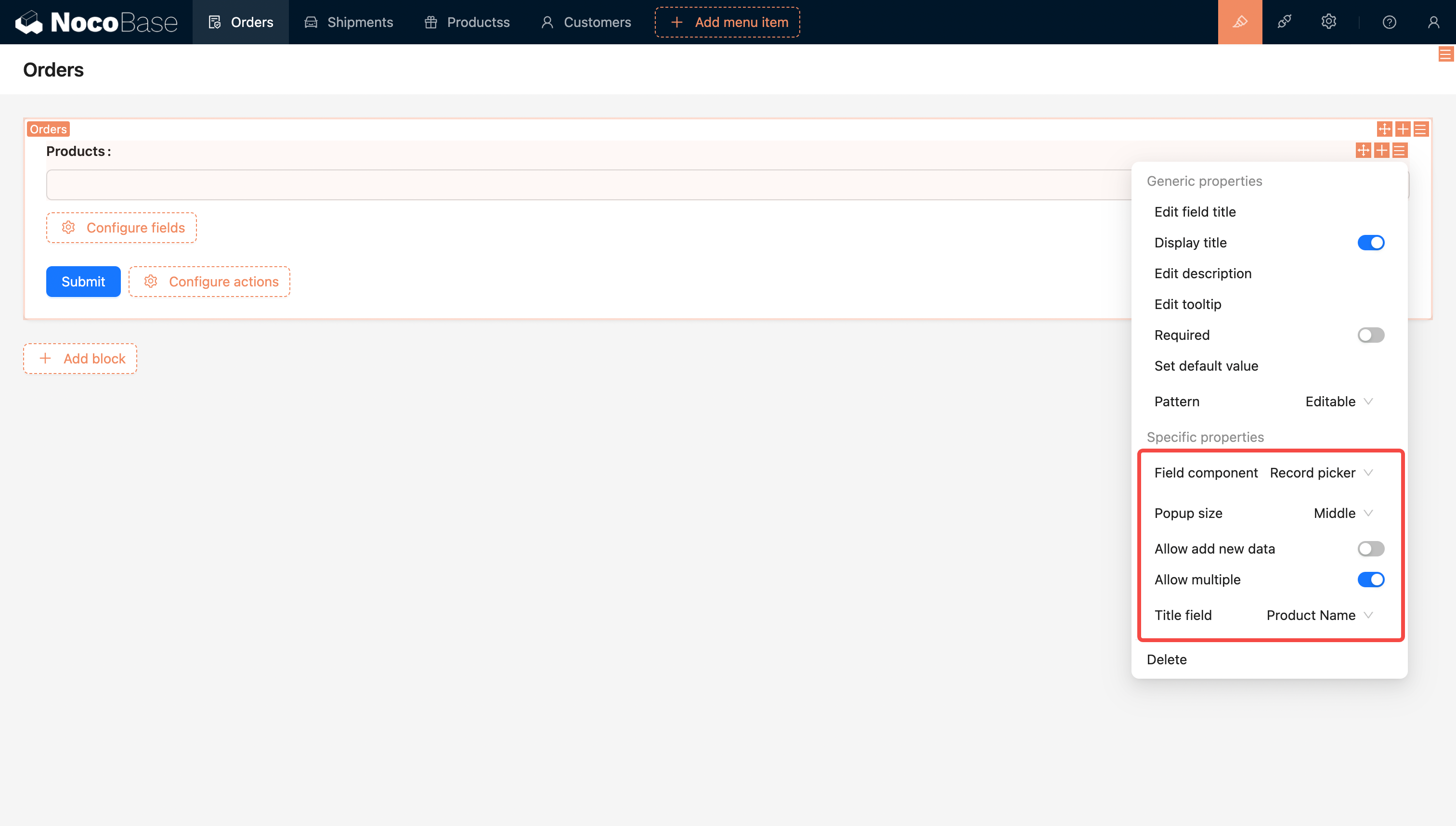
Task: Disable the Allow multiple toggle
Action: point(1370,580)
